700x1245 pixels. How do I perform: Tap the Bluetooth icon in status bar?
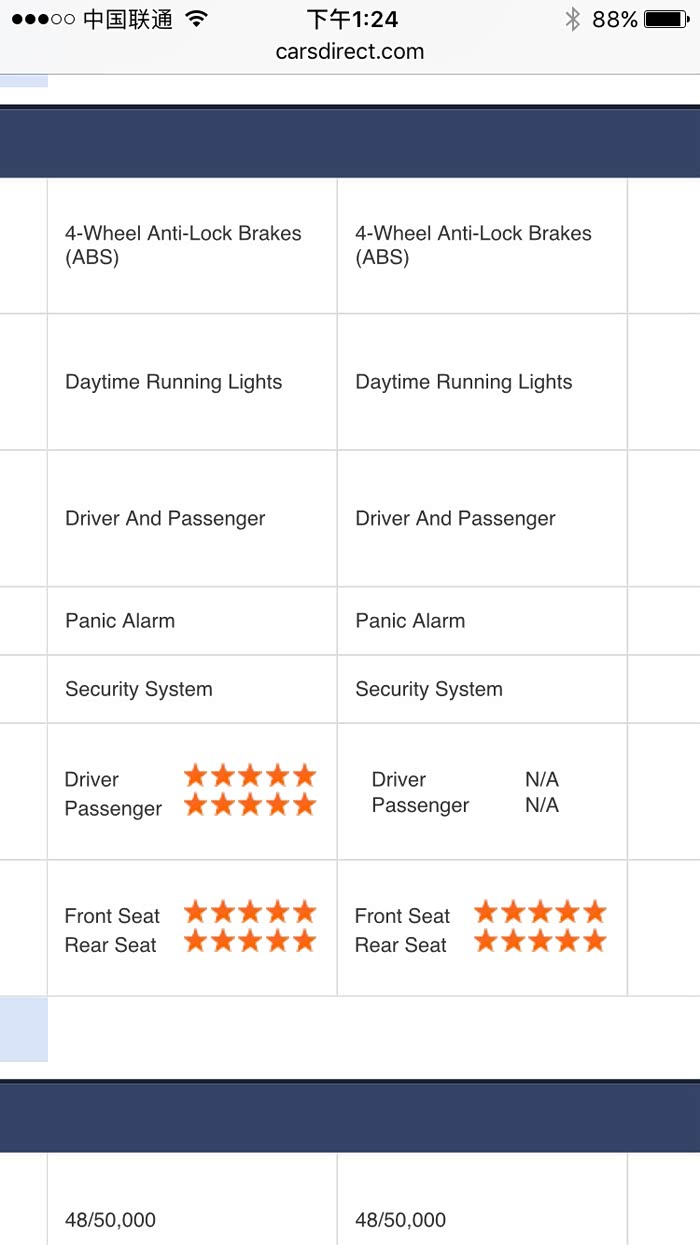coord(572,19)
